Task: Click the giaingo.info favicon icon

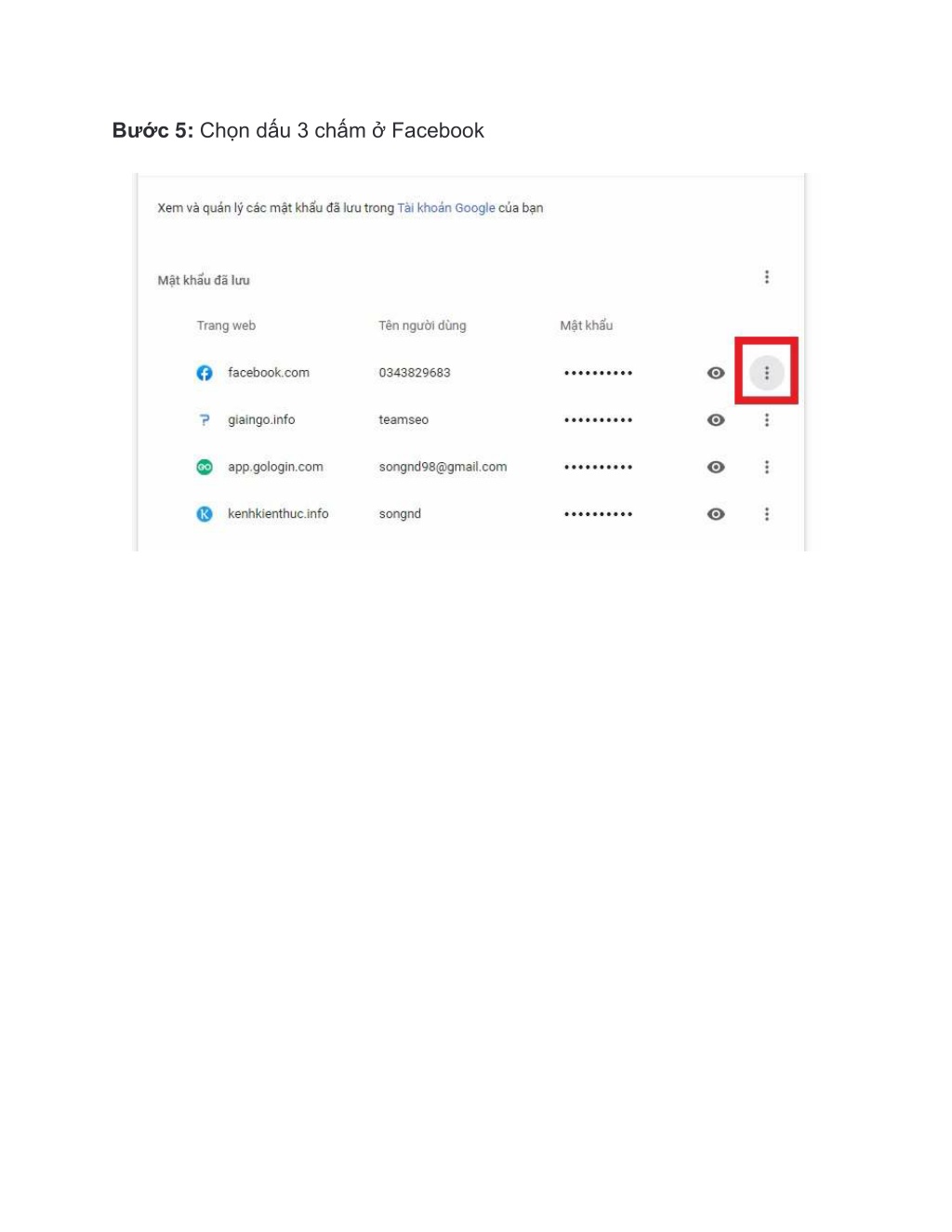Action: pos(205,420)
